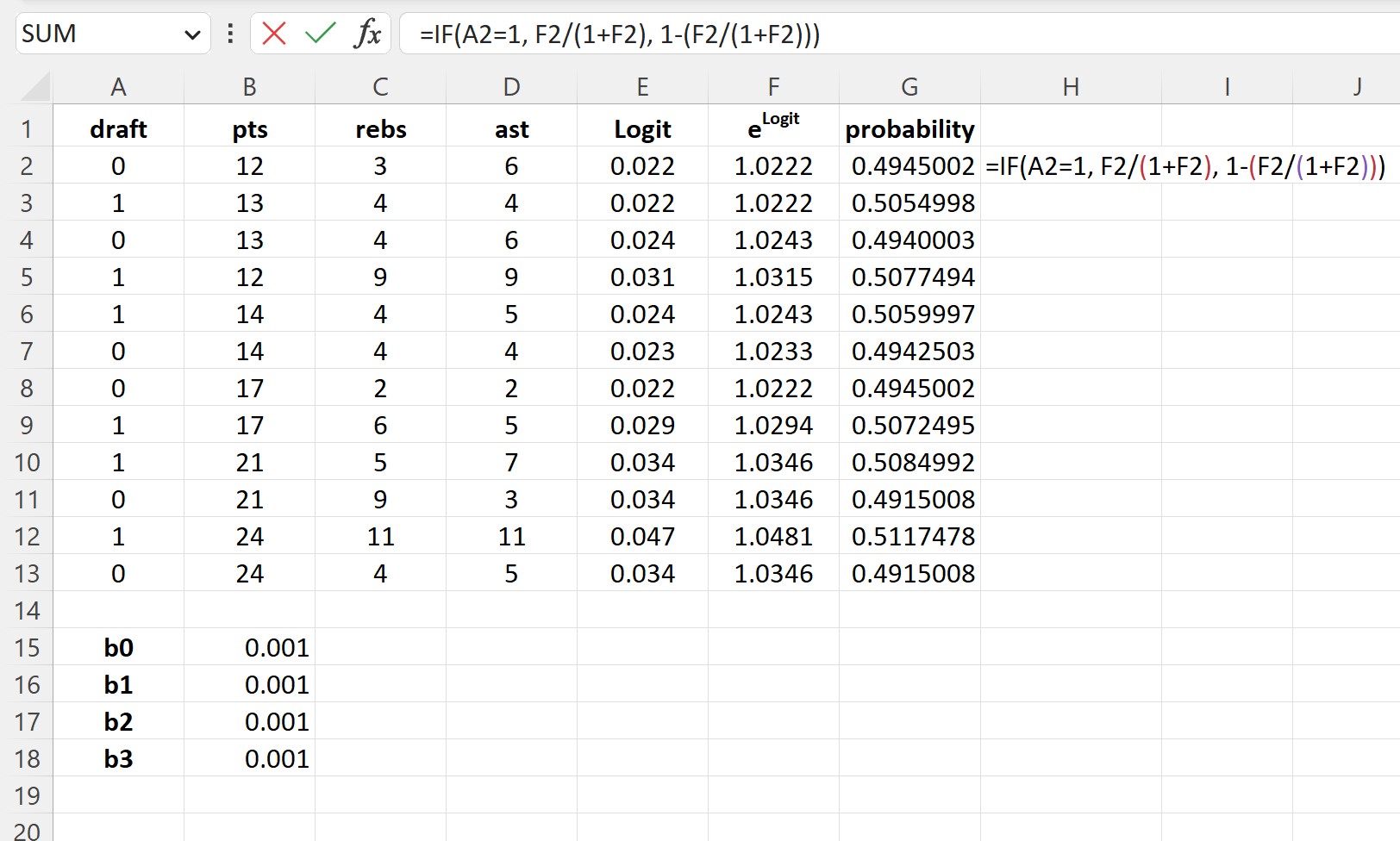
Task: Select column D header
Action: point(511,87)
